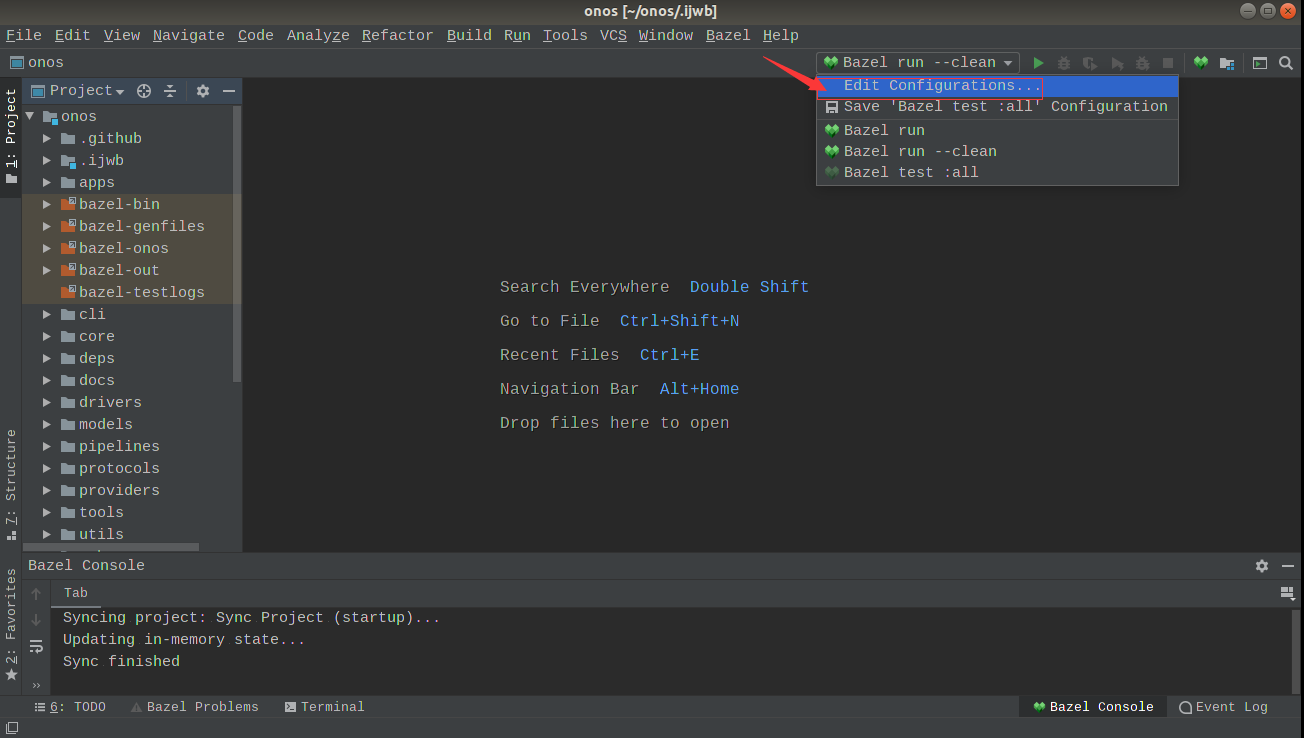Open Event Log tool window

pos(1223,707)
